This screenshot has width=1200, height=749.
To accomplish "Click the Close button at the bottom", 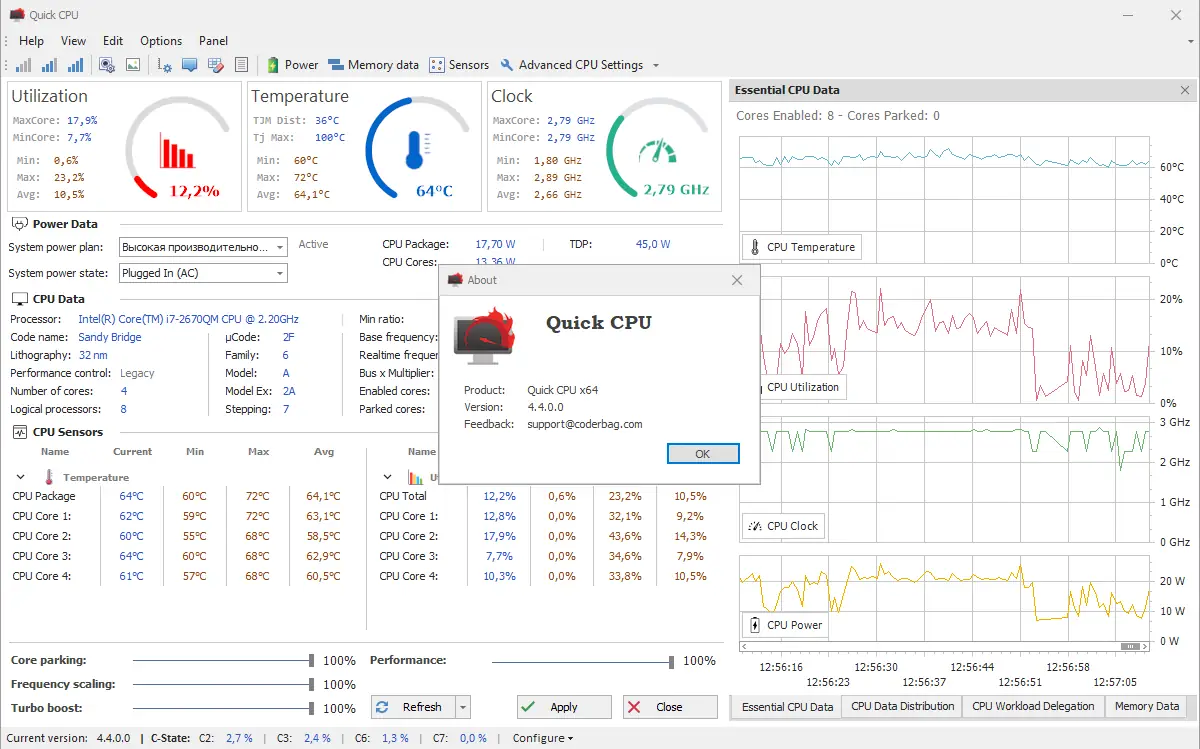I will 670,707.
